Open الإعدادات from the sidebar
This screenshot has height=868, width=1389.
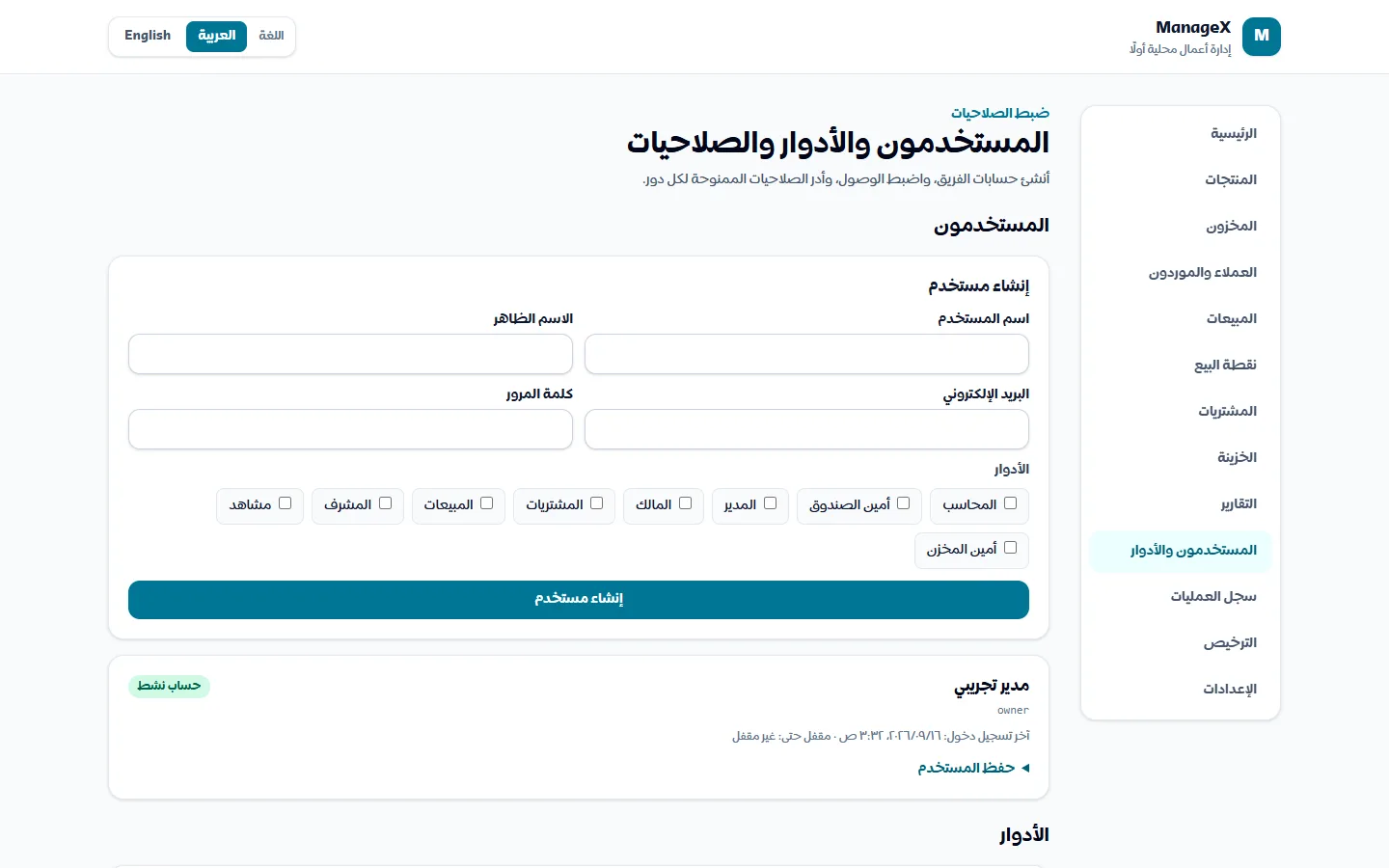coord(1181,689)
